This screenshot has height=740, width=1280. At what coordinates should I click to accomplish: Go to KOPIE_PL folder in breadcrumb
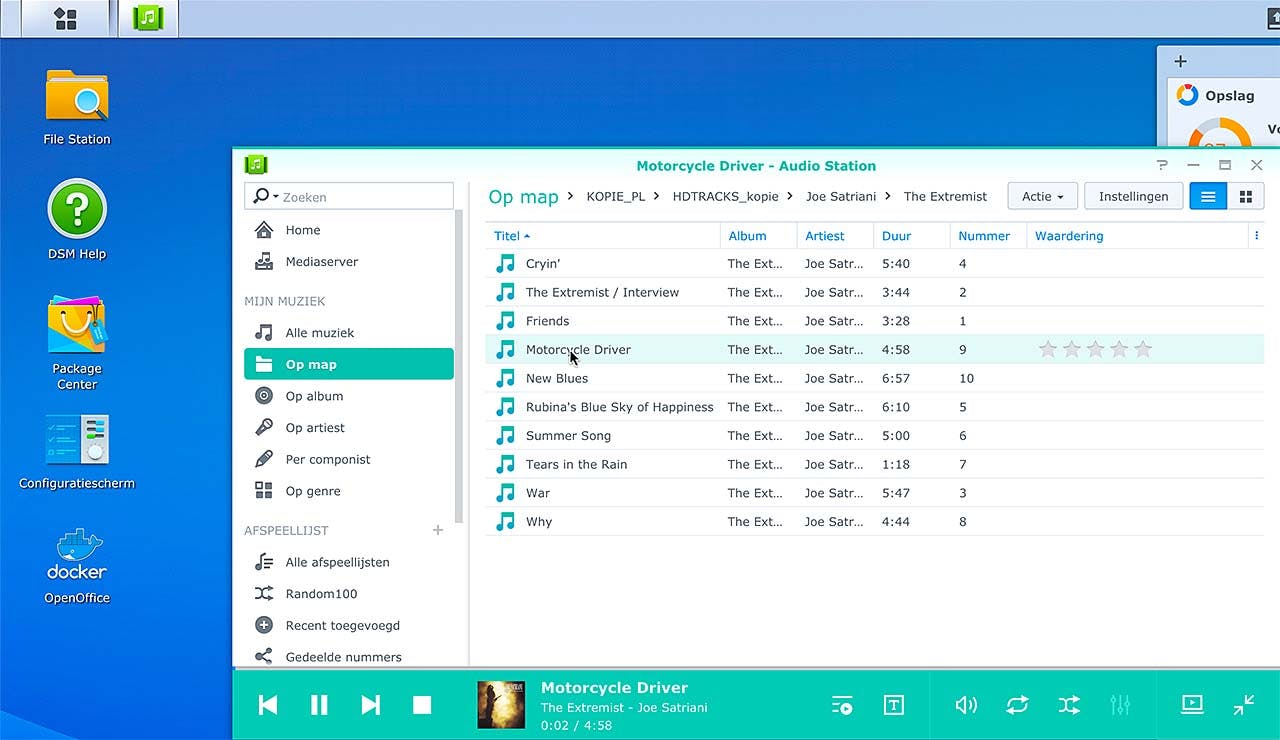(x=616, y=196)
